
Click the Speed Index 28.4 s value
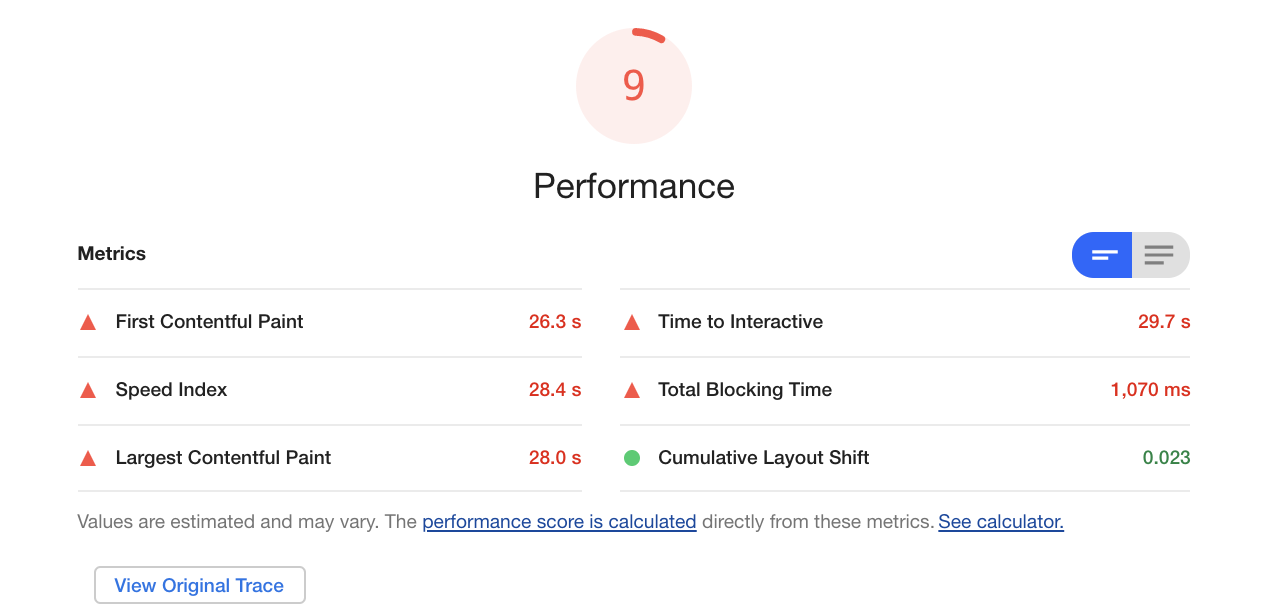click(555, 390)
